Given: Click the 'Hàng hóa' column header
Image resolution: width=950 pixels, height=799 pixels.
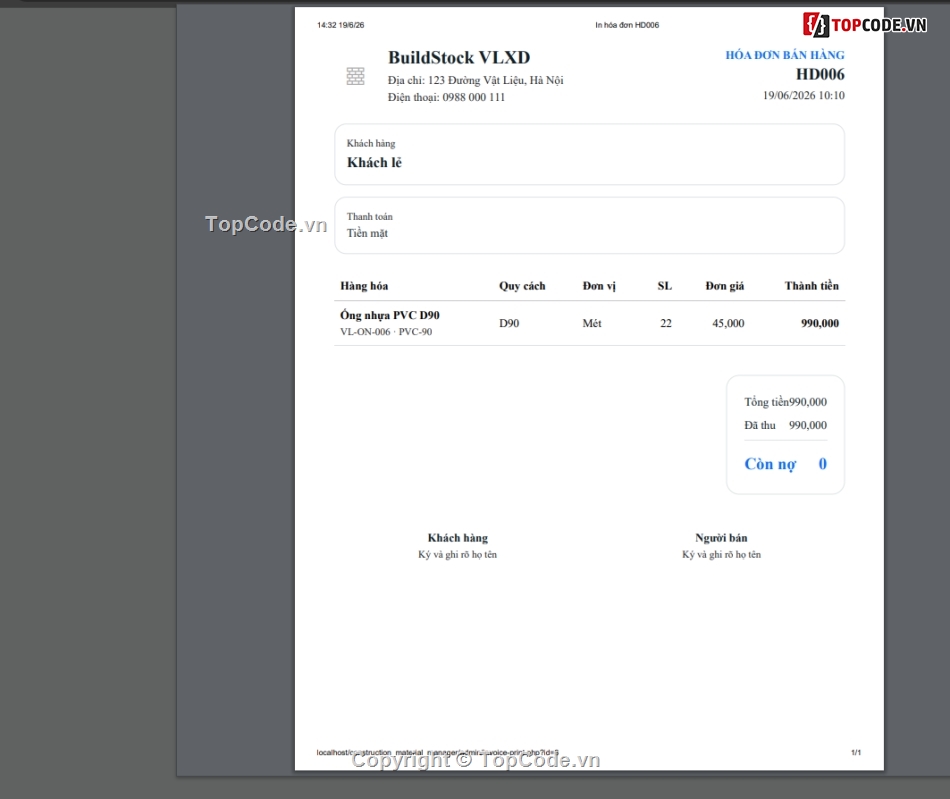Looking at the screenshot, I should pyautogui.click(x=364, y=286).
